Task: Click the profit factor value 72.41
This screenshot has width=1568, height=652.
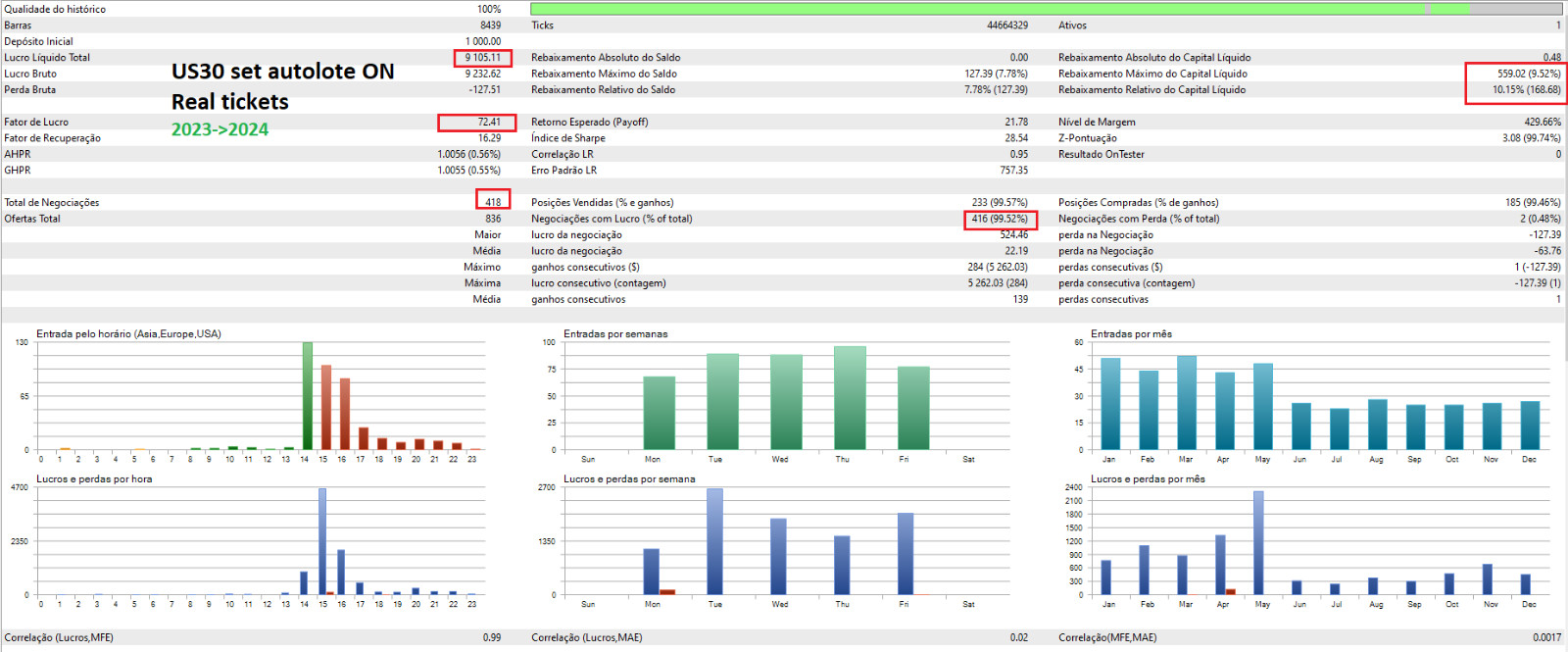Action: pyautogui.click(x=489, y=123)
